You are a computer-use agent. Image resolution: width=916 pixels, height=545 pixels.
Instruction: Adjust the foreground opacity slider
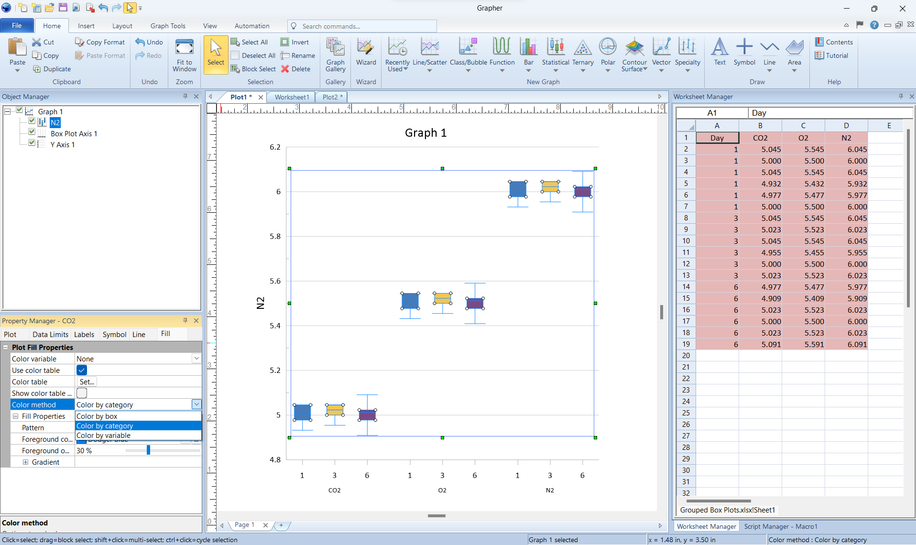click(x=148, y=451)
